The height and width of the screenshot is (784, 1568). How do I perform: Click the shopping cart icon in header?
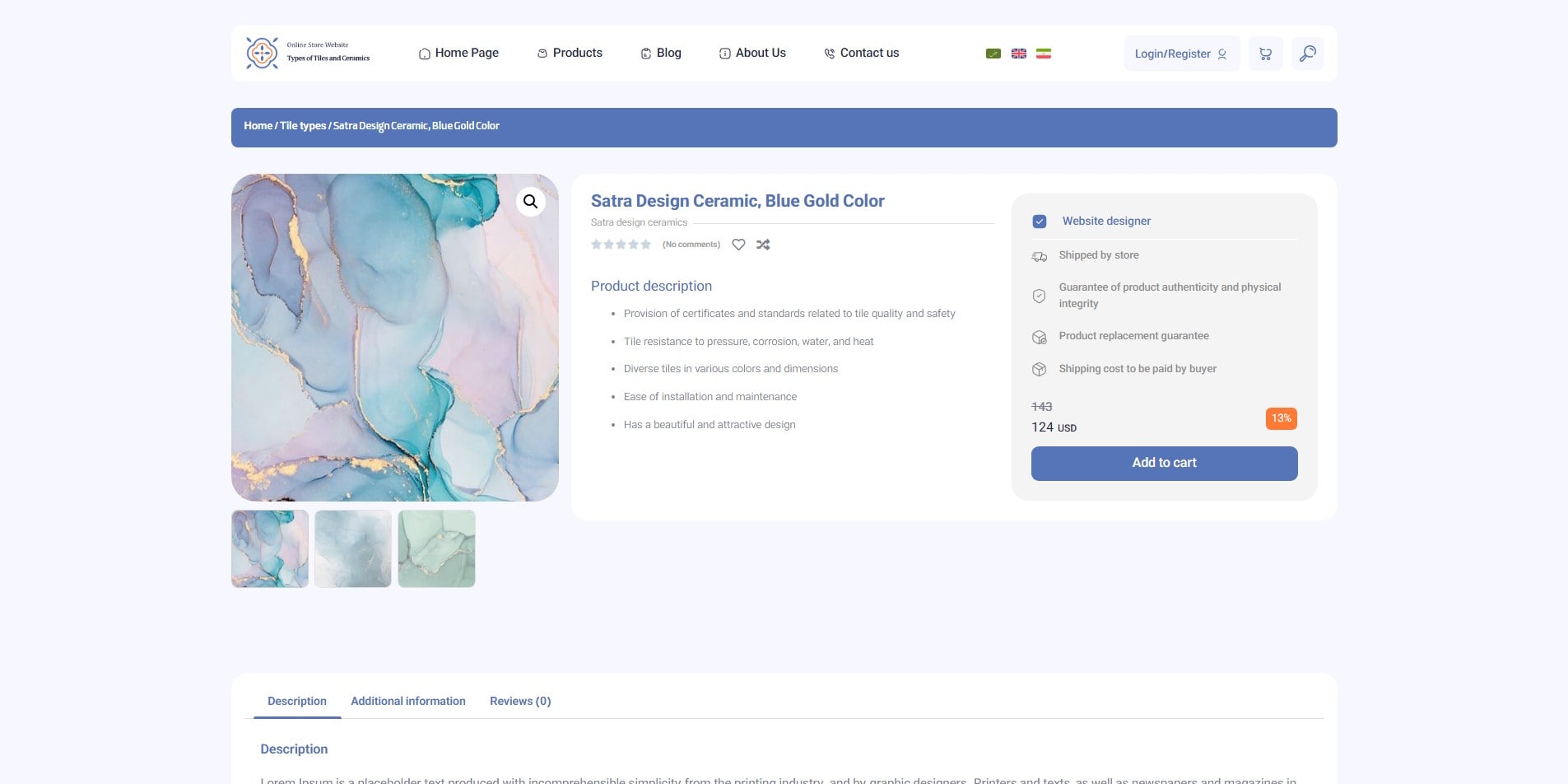coord(1265,54)
